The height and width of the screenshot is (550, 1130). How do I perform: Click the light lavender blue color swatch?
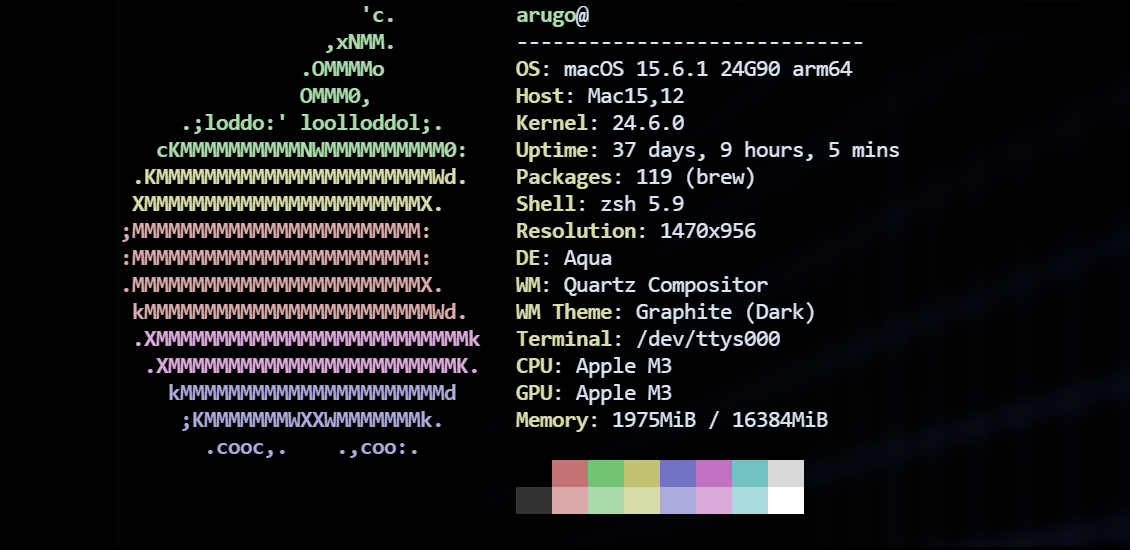coord(678,500)
